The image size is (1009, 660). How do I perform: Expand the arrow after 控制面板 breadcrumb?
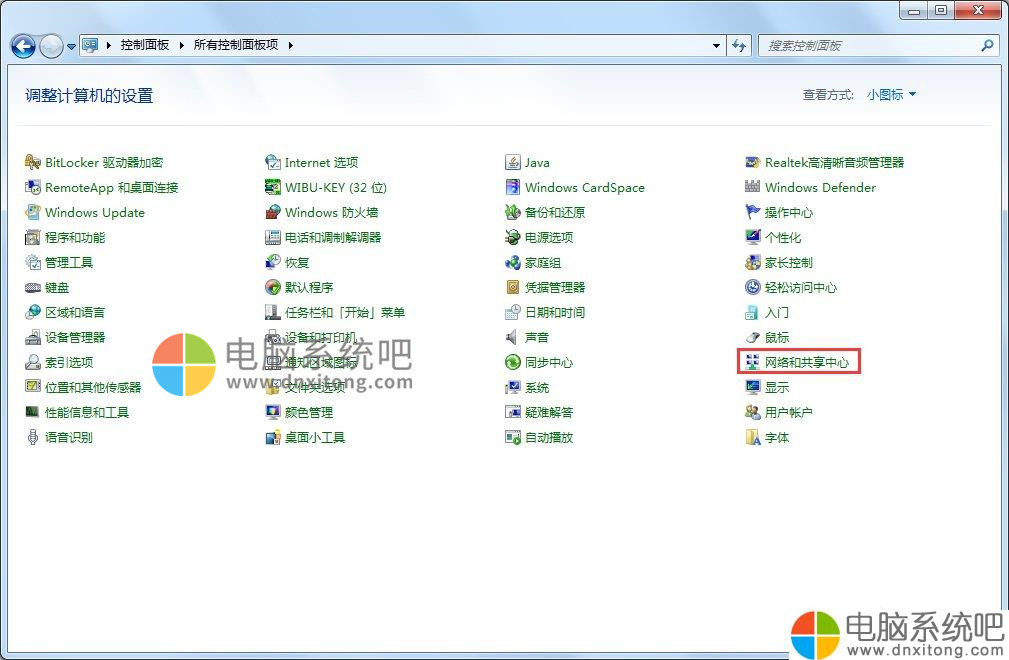pos(181,45)
